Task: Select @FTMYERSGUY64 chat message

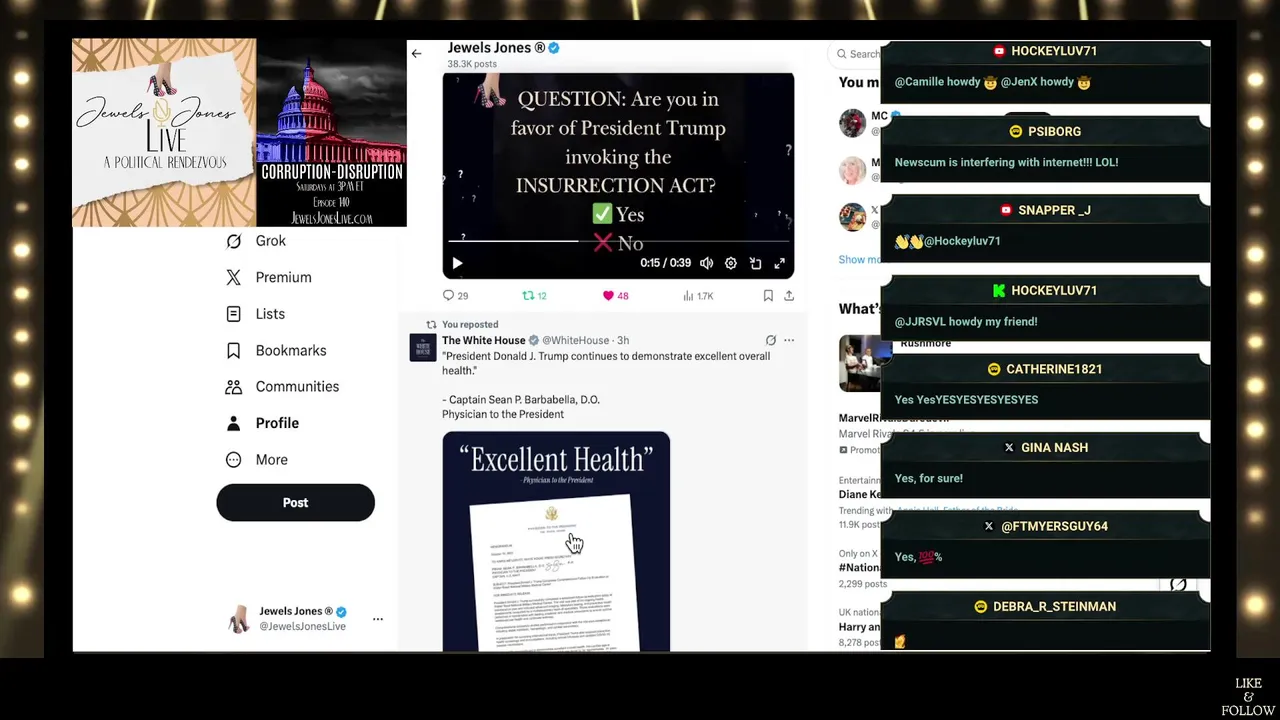Action: 1045,543
